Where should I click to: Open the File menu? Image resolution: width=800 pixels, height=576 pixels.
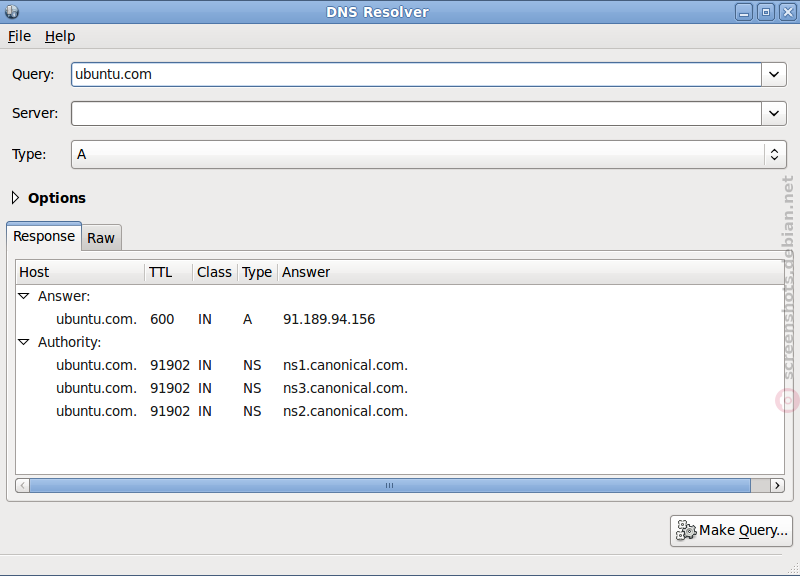[x=19, y=36]
